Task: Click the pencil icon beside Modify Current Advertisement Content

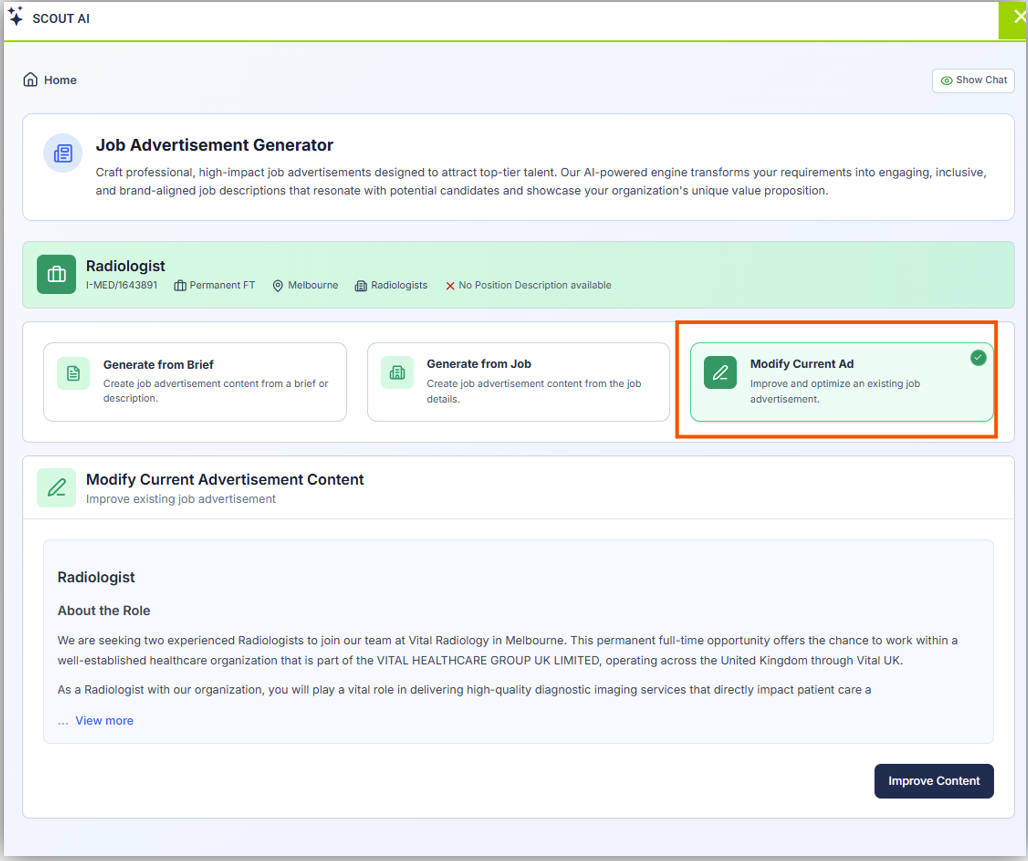Action: (57, 488)
